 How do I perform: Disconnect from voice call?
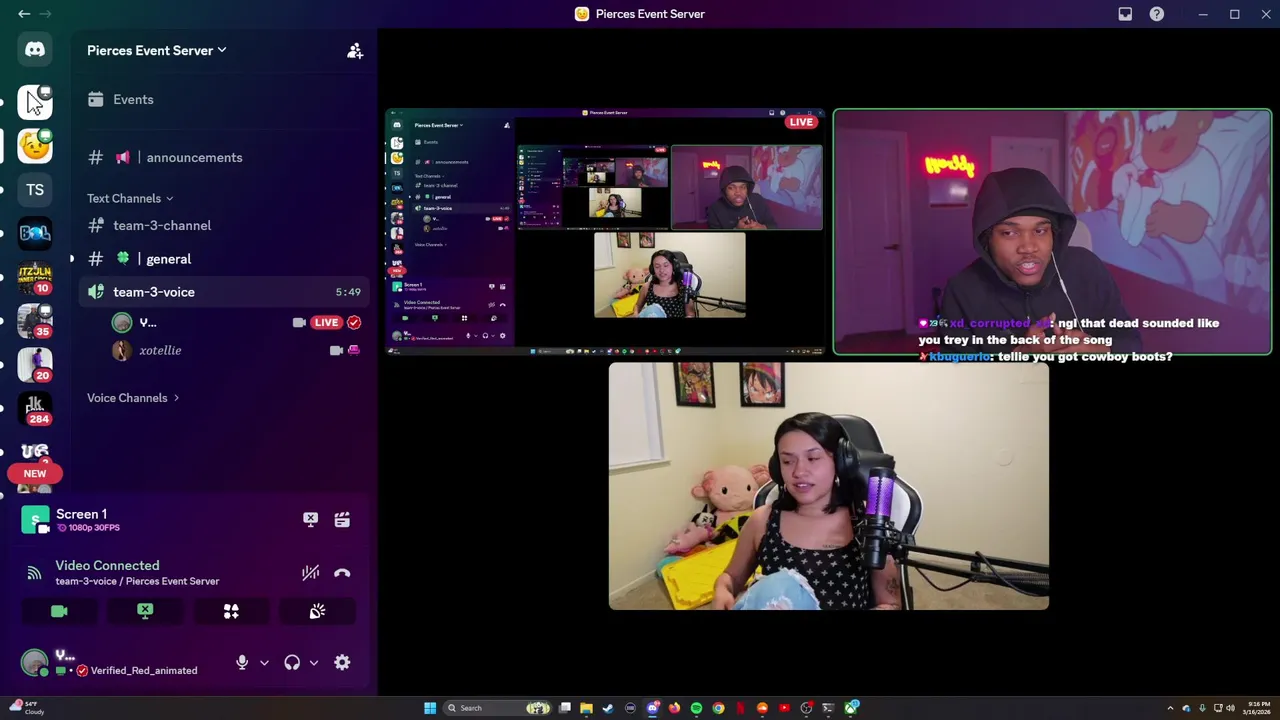pyautogui.click(x=342, y=573)
